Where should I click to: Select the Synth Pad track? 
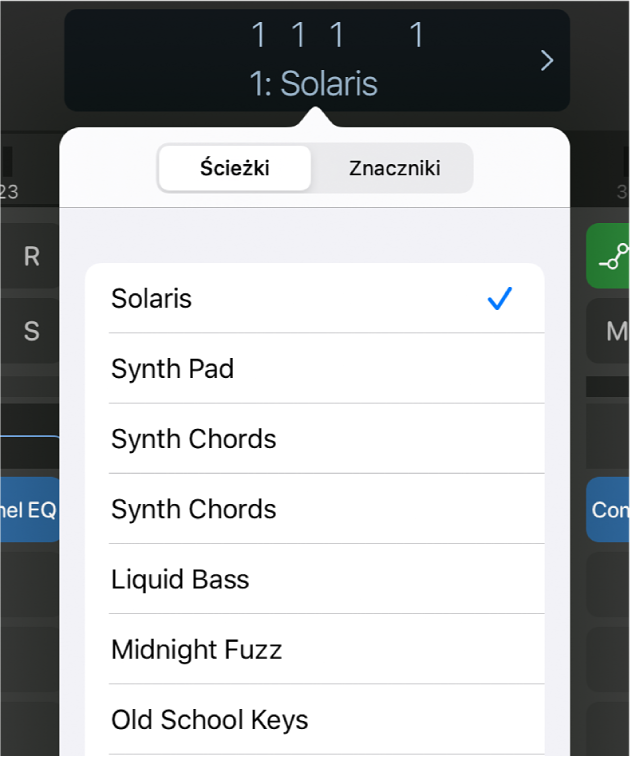coord(172,369)
